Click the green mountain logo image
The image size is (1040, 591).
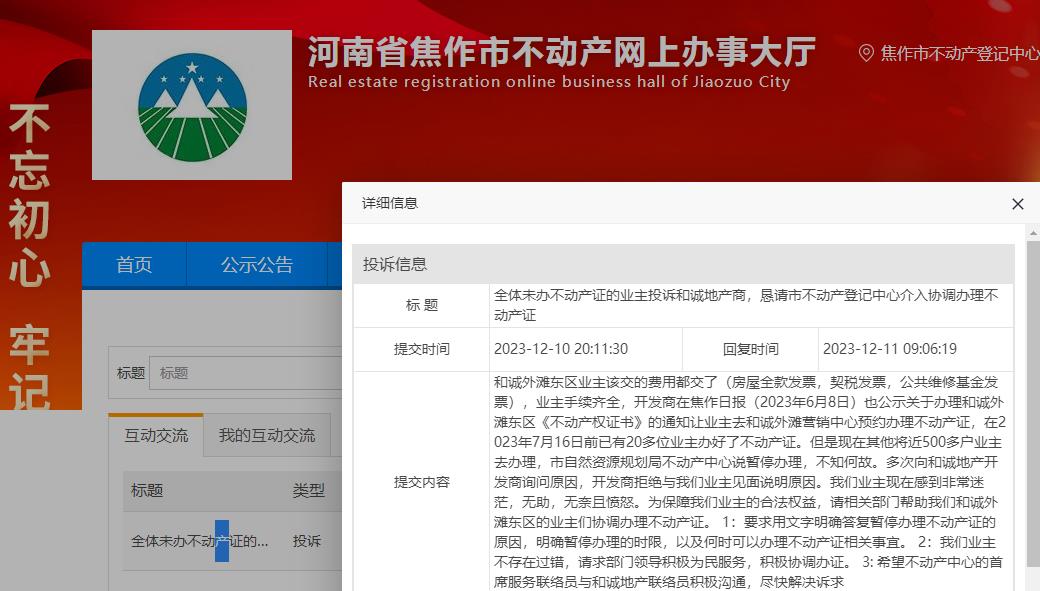pyautogui.click(x=192, y=105)
